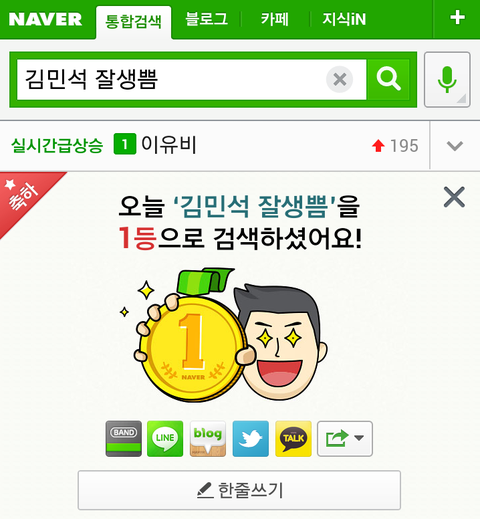Close the first-place congratulation banner

point(454,197)
